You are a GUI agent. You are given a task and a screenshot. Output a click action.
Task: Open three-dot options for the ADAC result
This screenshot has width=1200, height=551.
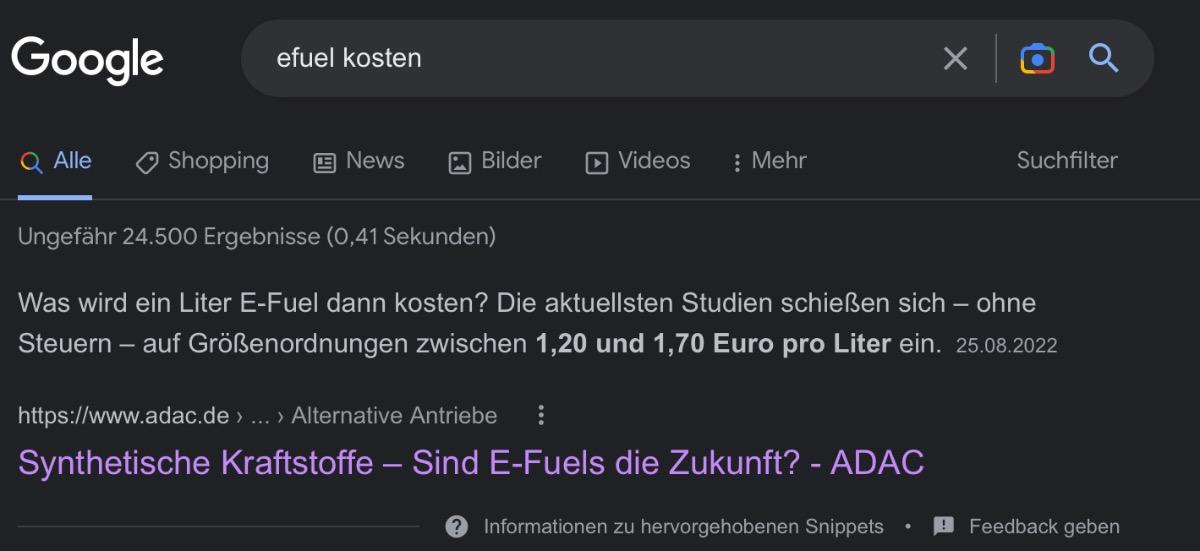(x=541, y=415)
